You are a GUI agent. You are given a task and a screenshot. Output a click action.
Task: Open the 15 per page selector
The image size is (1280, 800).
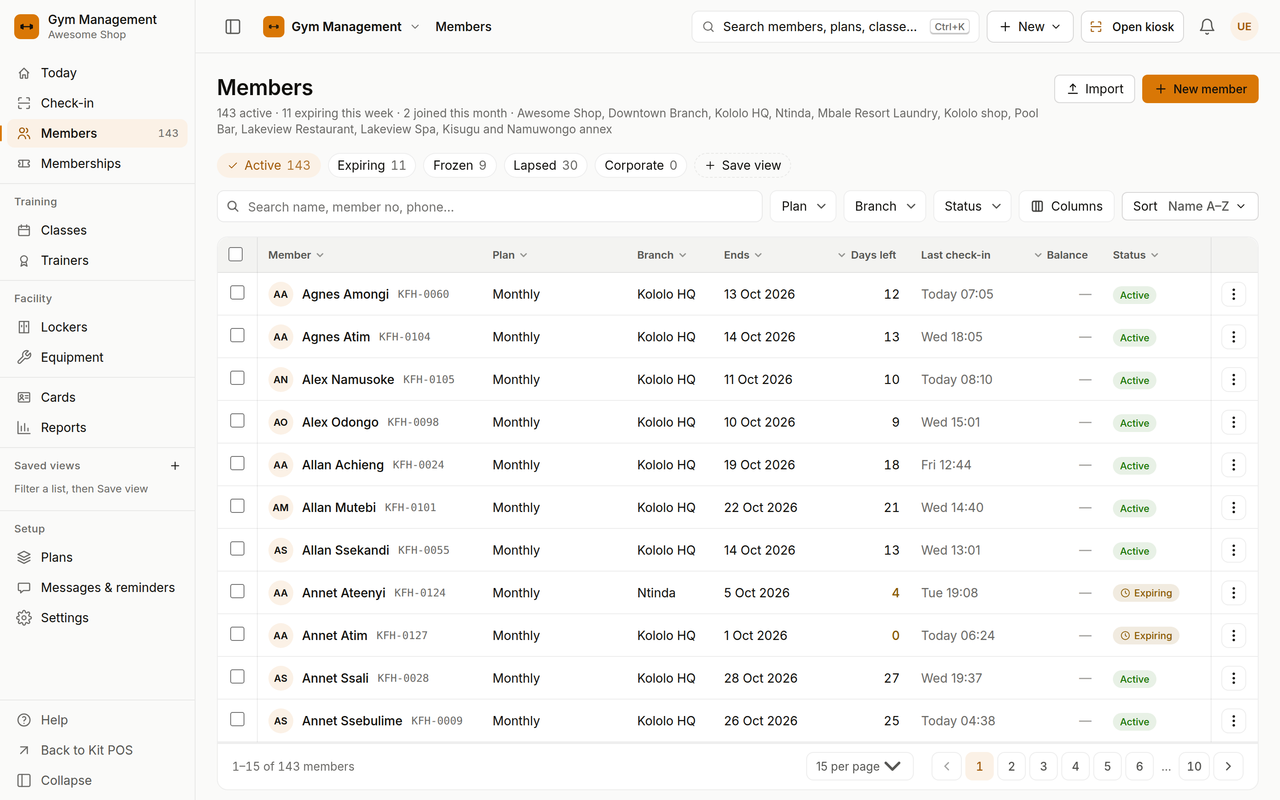pyautogui.click(x=859, y=767)
